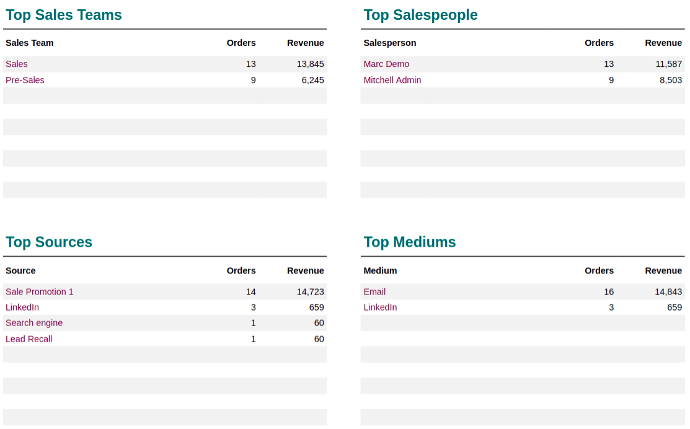Click the 13,845 revenue value
This screenshot has width=690, height=429.
click(310, 64)
